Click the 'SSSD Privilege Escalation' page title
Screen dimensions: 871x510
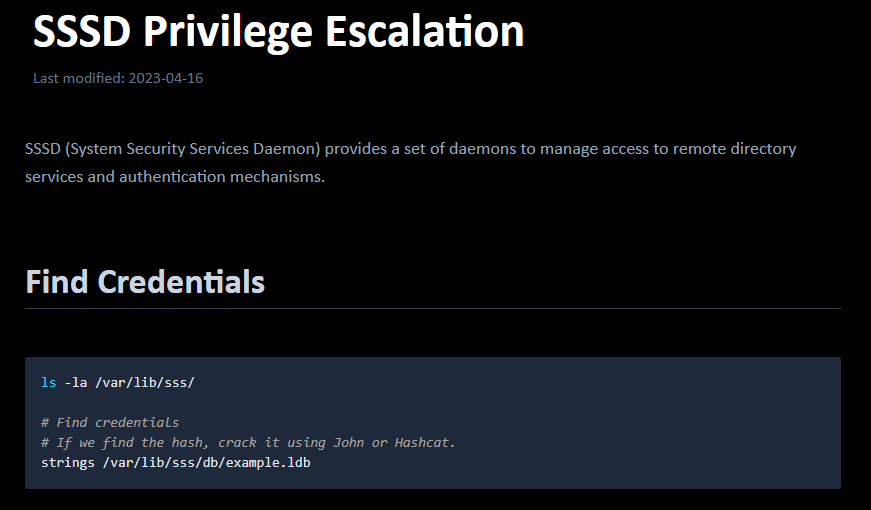(x=278, y=32)
